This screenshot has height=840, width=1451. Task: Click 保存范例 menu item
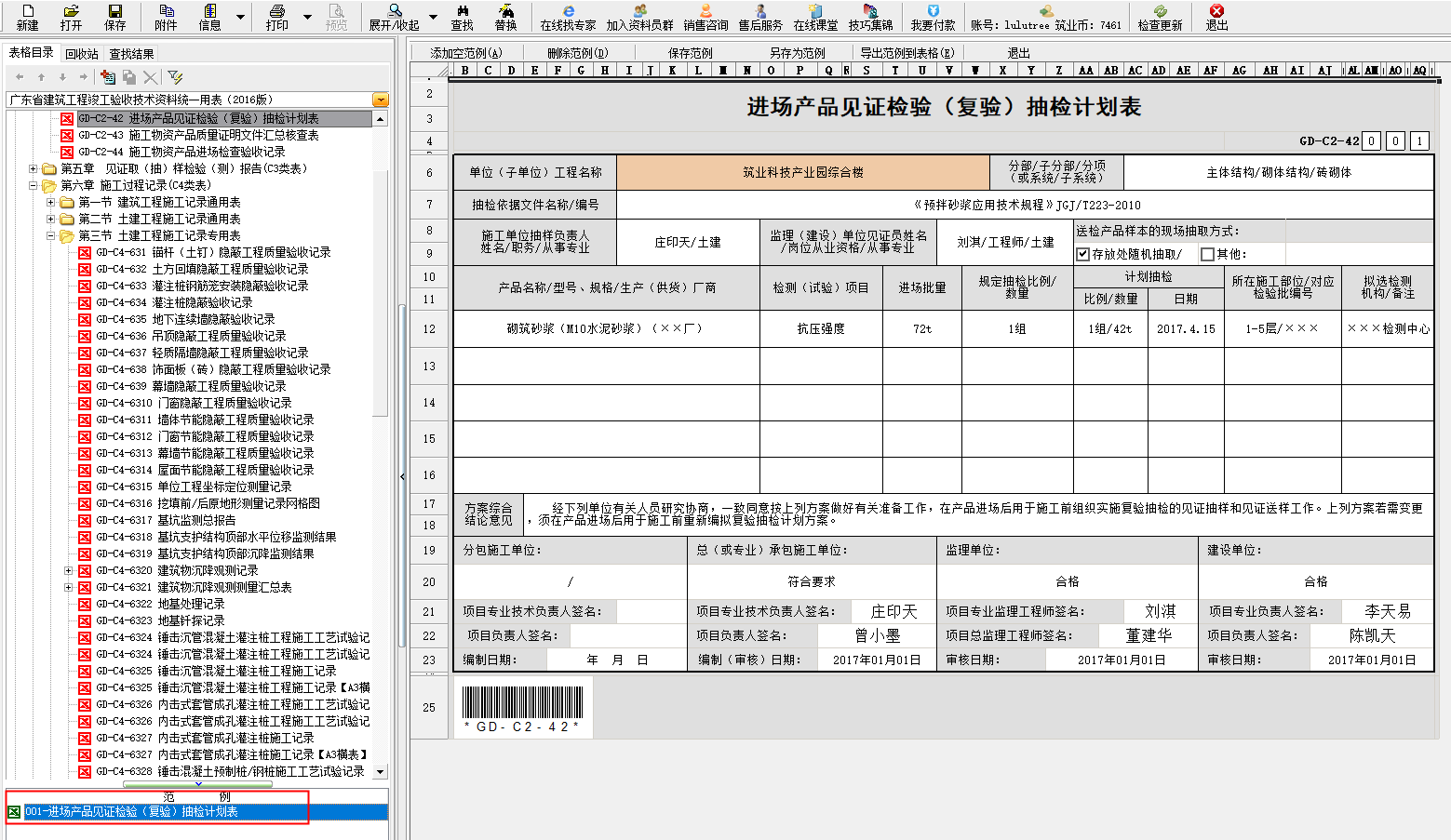click(x=691, y=53)
